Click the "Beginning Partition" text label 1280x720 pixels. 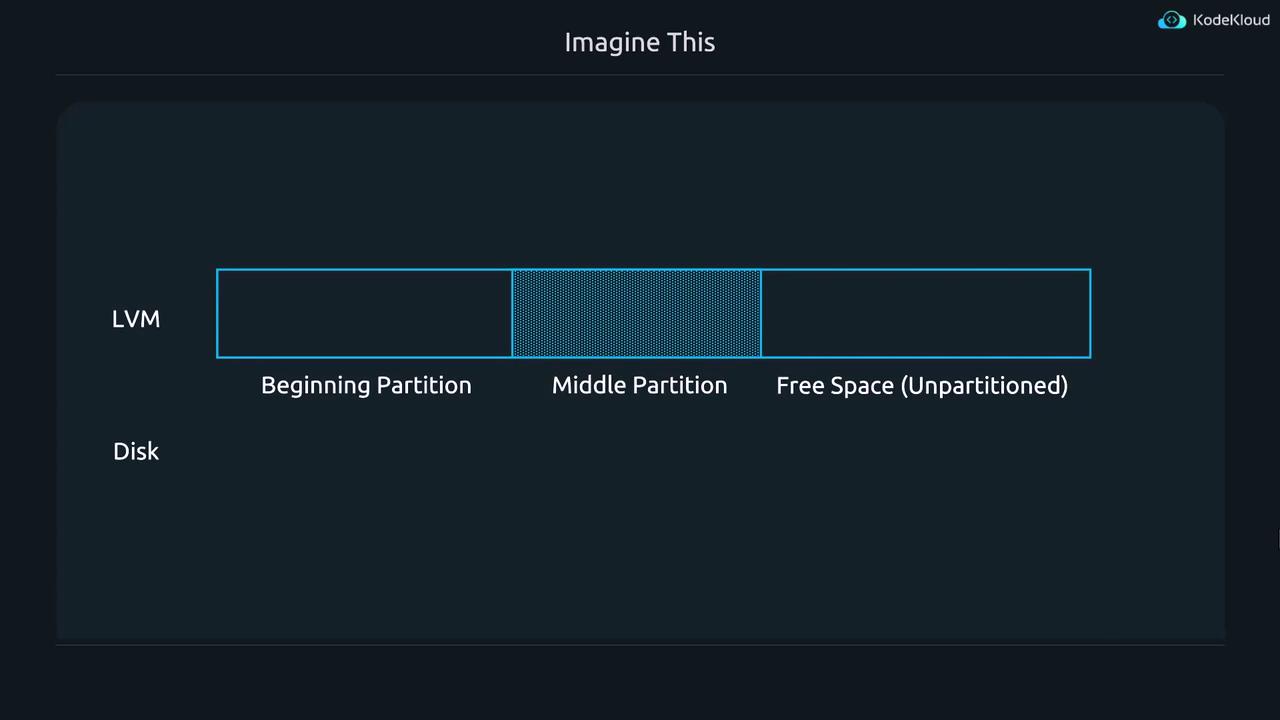pos(366,385)
